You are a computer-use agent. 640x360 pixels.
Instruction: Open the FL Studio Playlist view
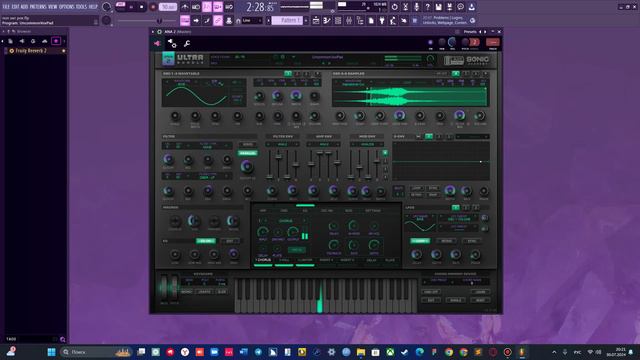click(316, 20)
